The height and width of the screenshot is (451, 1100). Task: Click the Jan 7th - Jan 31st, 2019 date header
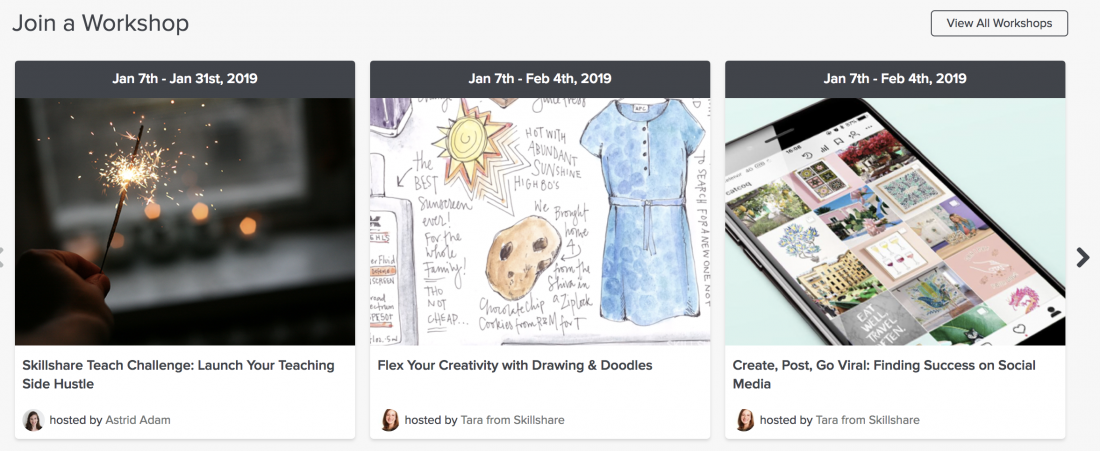185,79
